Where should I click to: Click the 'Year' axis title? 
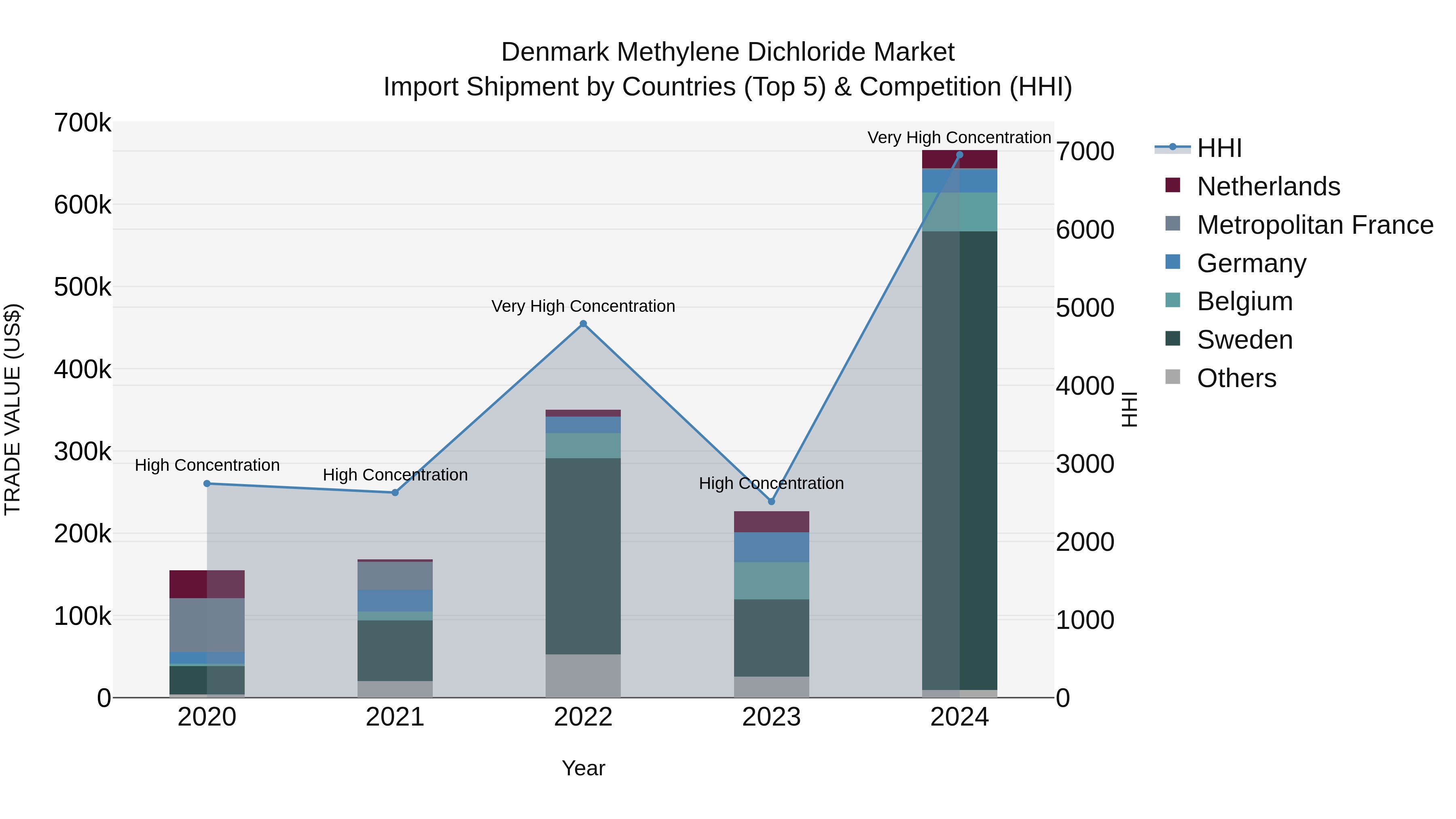click(x=583, y=769)
